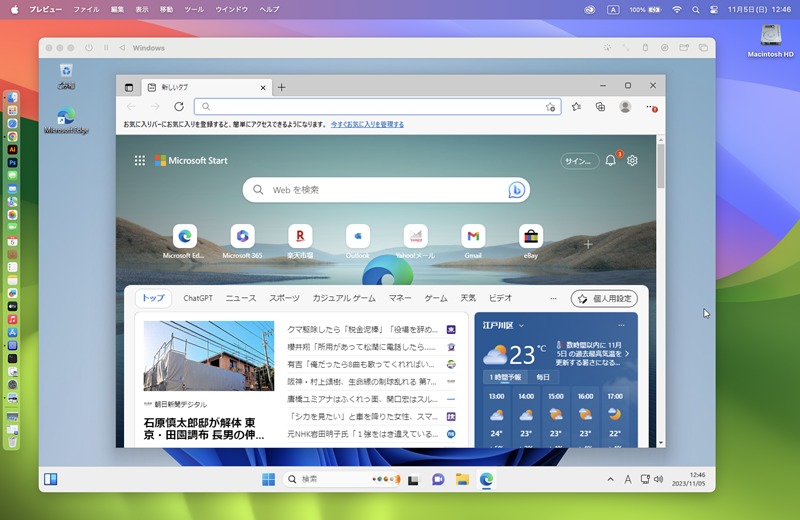Open Teams Chat icon on Windows taskbar
The height and width of the screenshot is (520, 800).
pos(438,479)
